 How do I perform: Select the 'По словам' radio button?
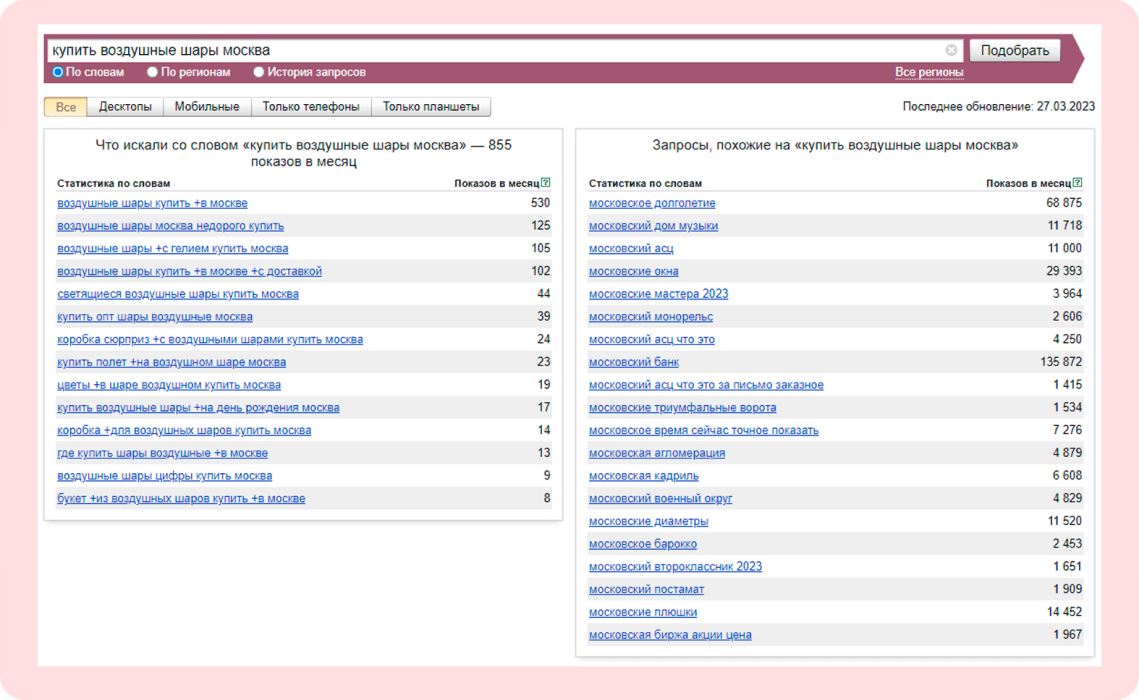58,72
